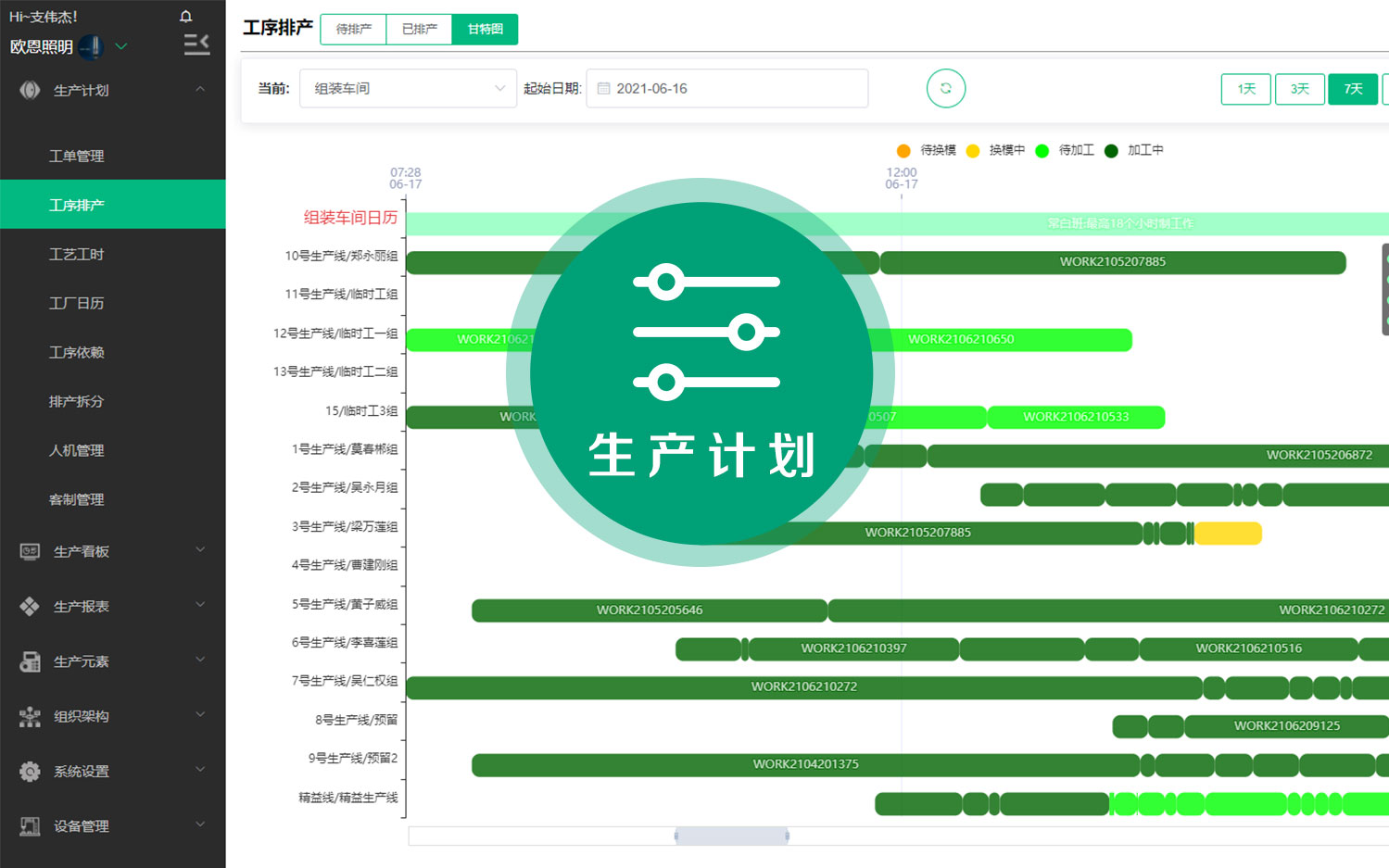This screenshot has height=868, width=1389.
Task: Open 组织架构 via its sidebar icon
Action: pyautogui.click(x=29, y=716)
